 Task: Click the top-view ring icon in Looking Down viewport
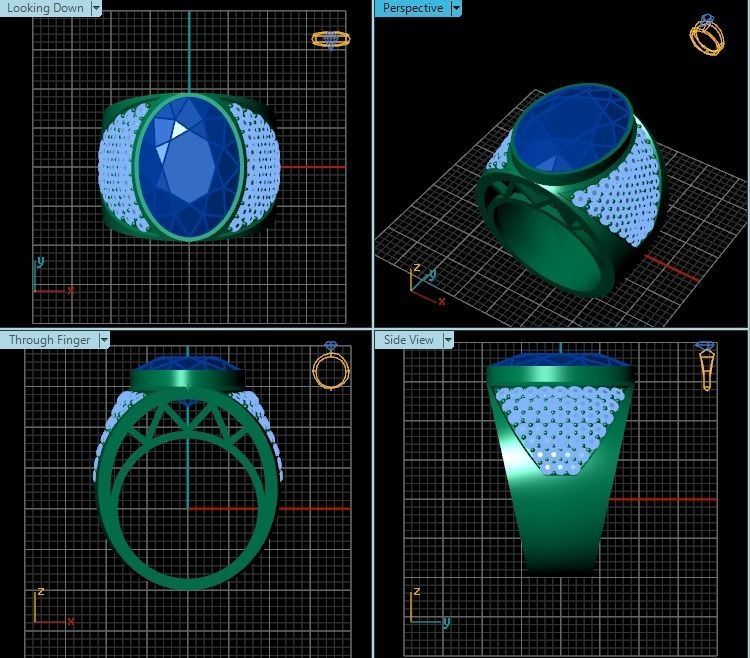point(331,40)
